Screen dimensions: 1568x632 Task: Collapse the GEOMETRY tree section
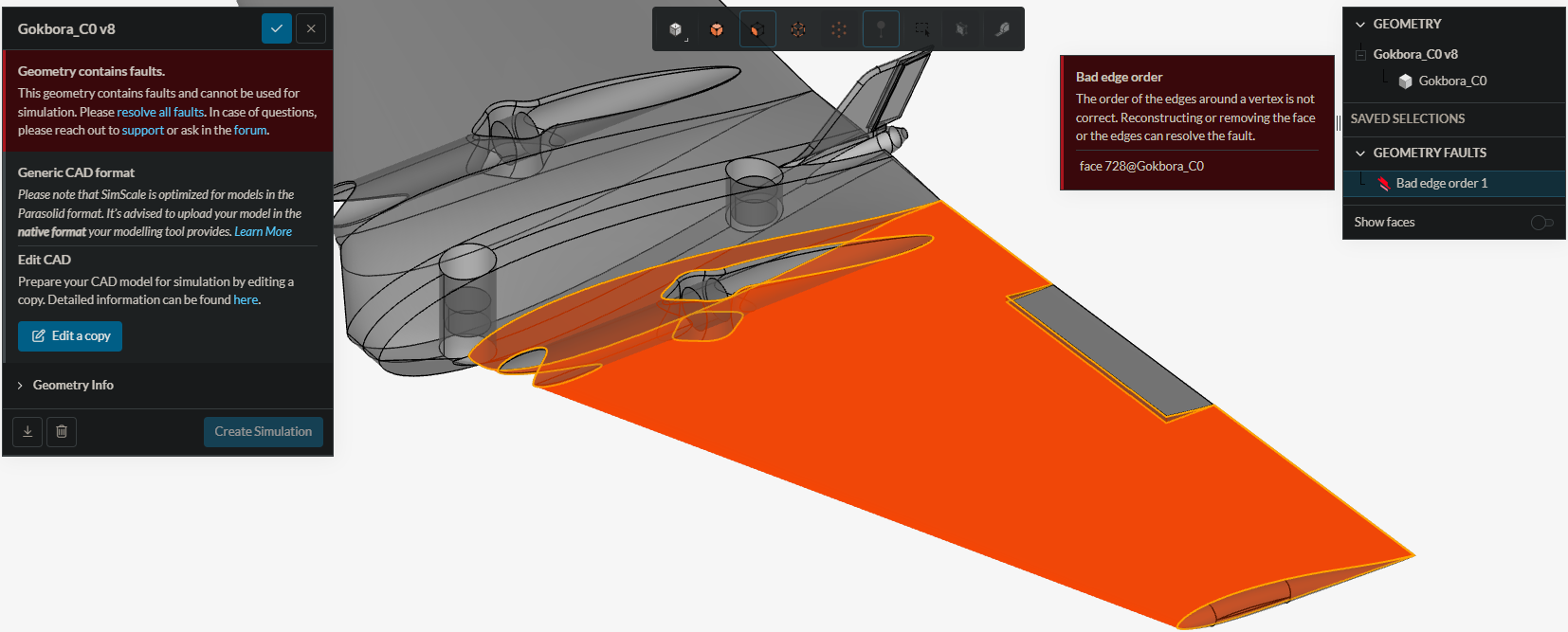tap(1360, 25)
